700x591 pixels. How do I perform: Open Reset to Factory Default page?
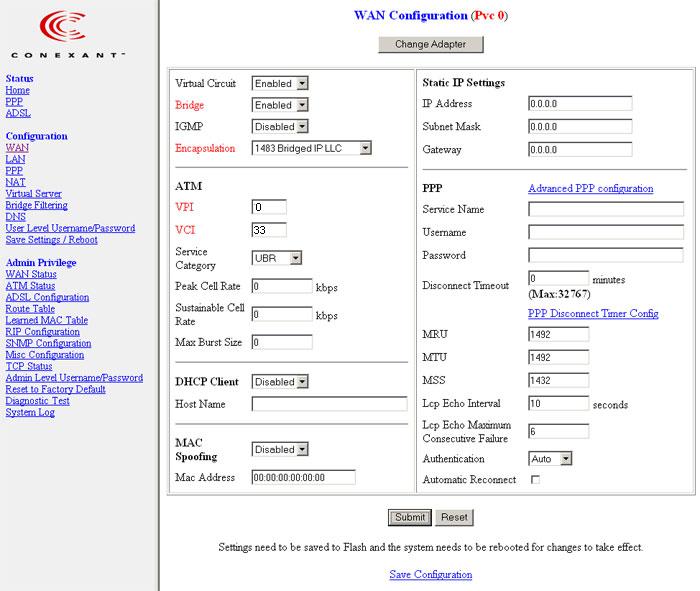[x=55, y=389]
